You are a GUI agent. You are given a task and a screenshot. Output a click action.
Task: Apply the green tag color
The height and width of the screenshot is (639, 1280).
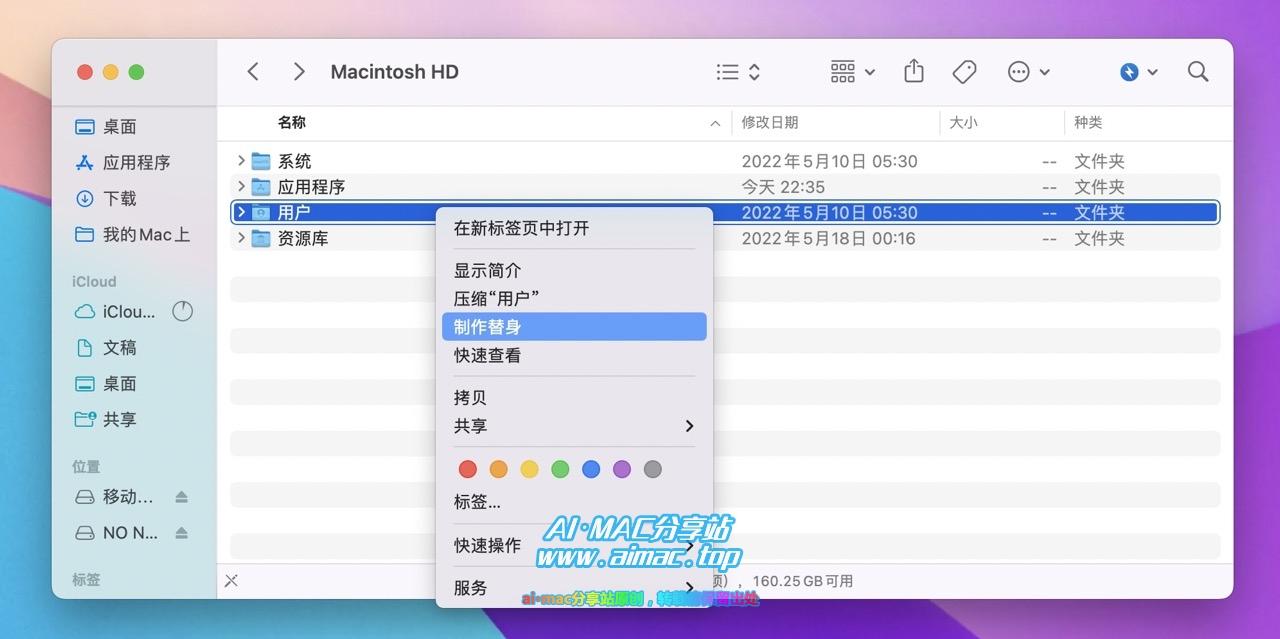click(560, 469)
